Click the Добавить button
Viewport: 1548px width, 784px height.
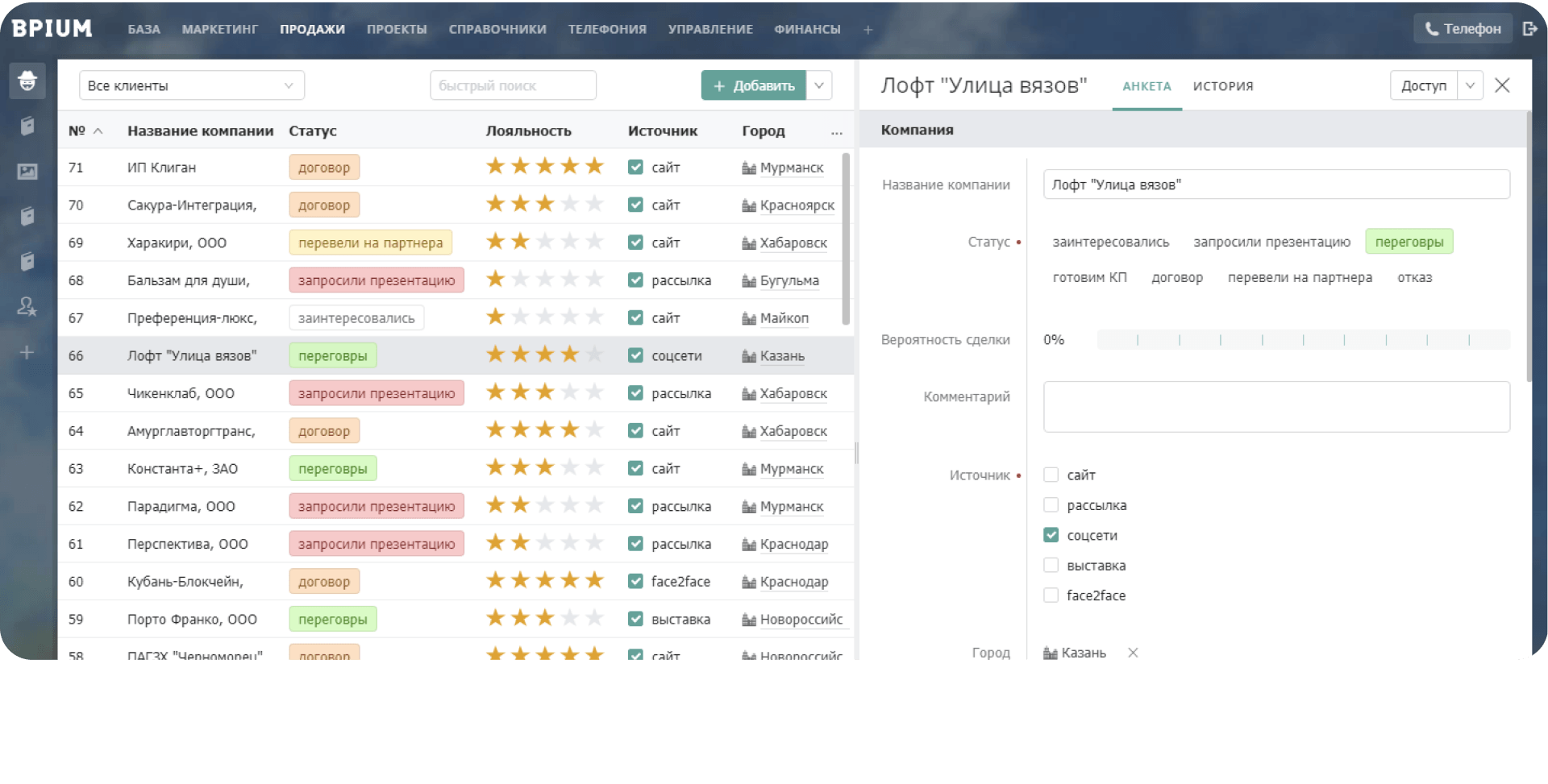[753, 85]
